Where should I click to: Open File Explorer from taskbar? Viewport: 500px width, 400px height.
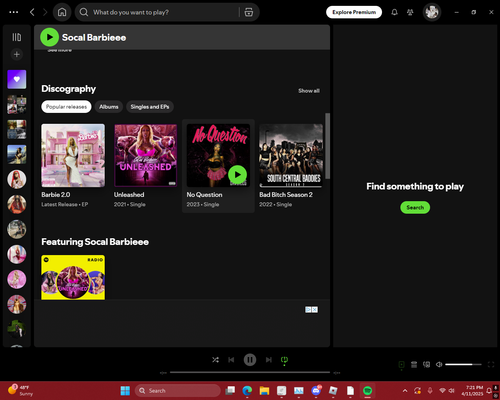(264, 390)
